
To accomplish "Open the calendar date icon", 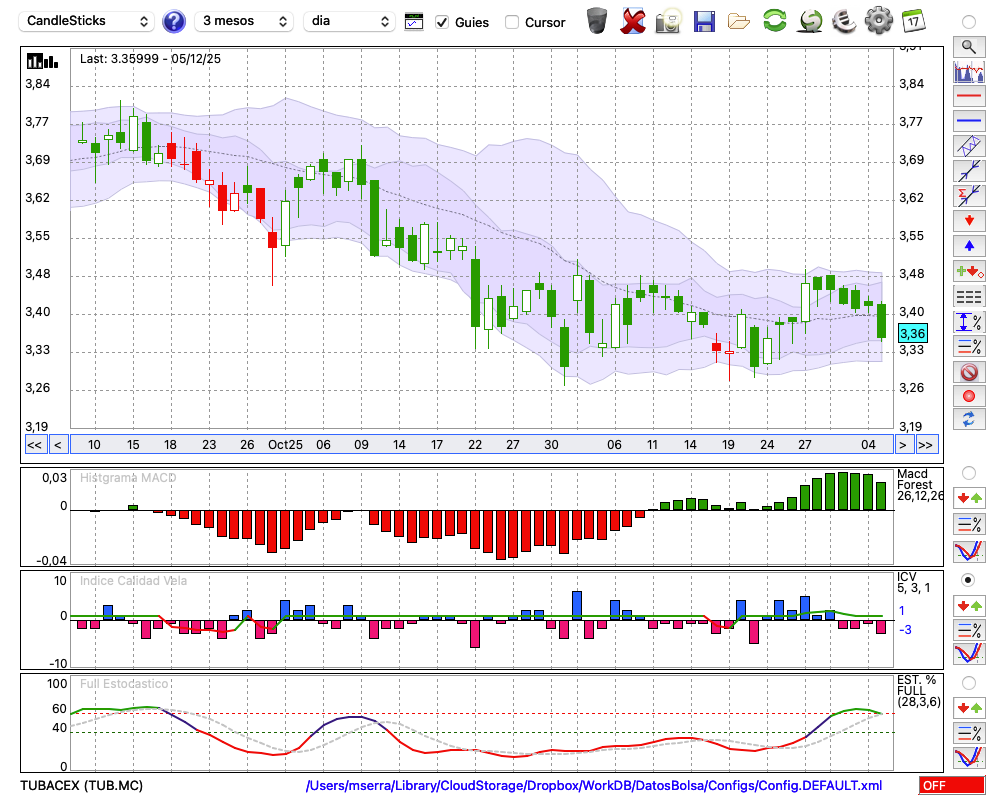I will (912, 21).
